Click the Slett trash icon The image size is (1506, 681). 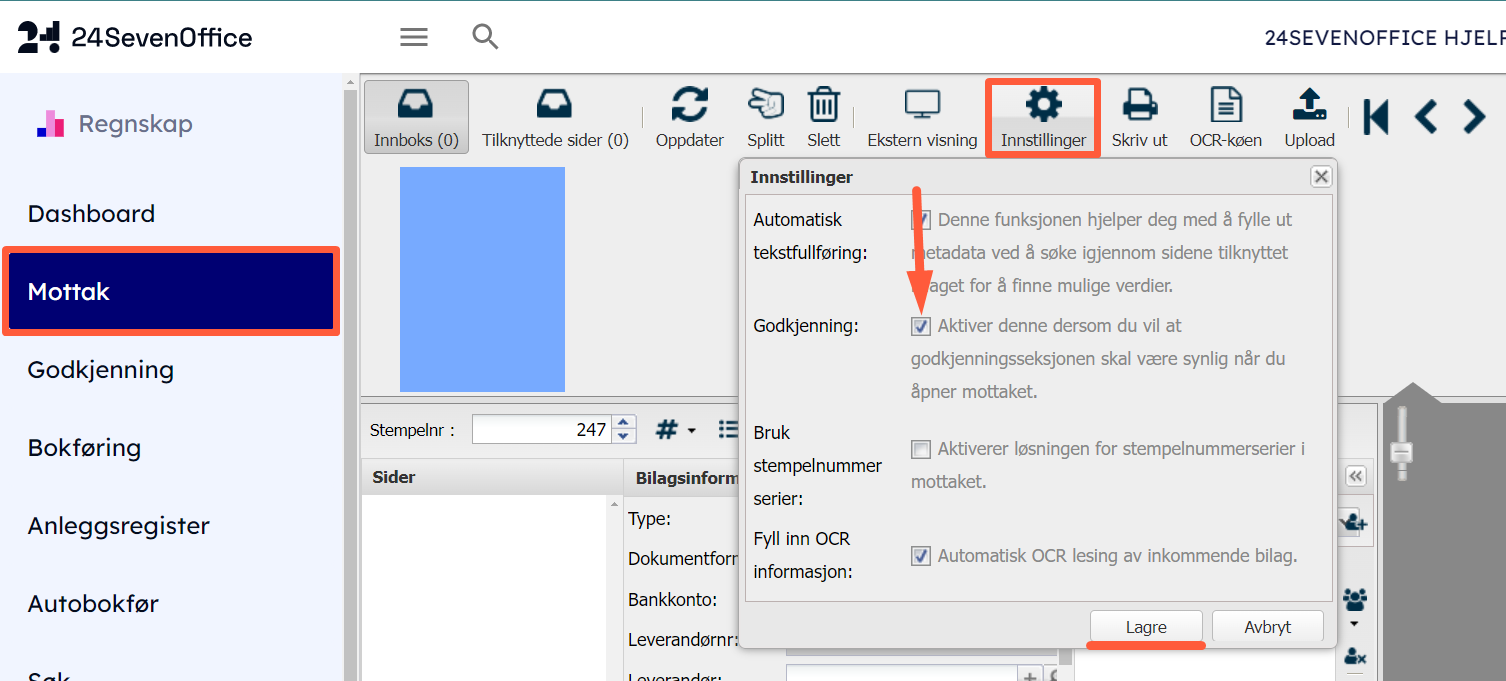click(823, 105)
